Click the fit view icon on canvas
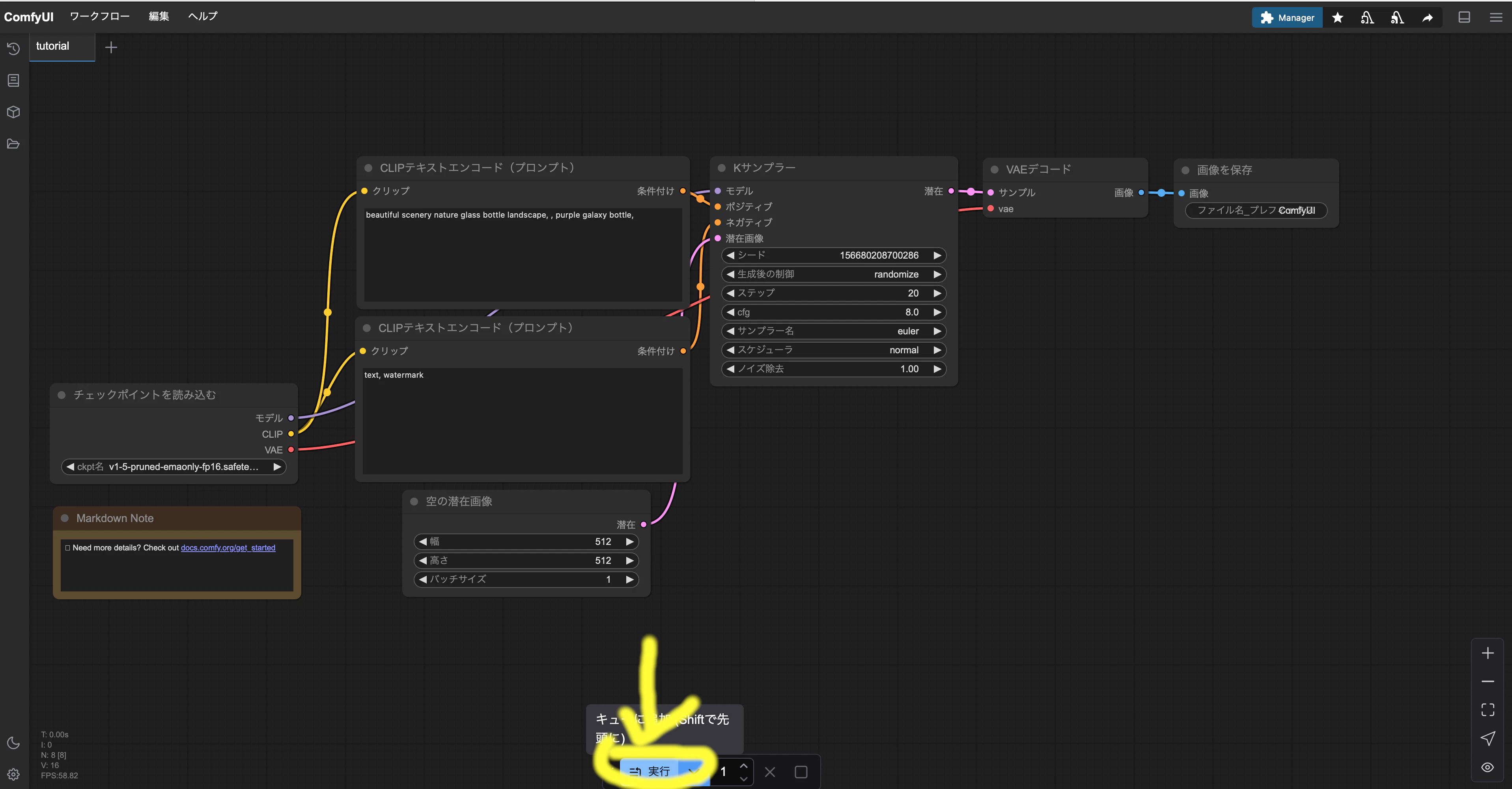The image size is (1512, 789). 1487,710
